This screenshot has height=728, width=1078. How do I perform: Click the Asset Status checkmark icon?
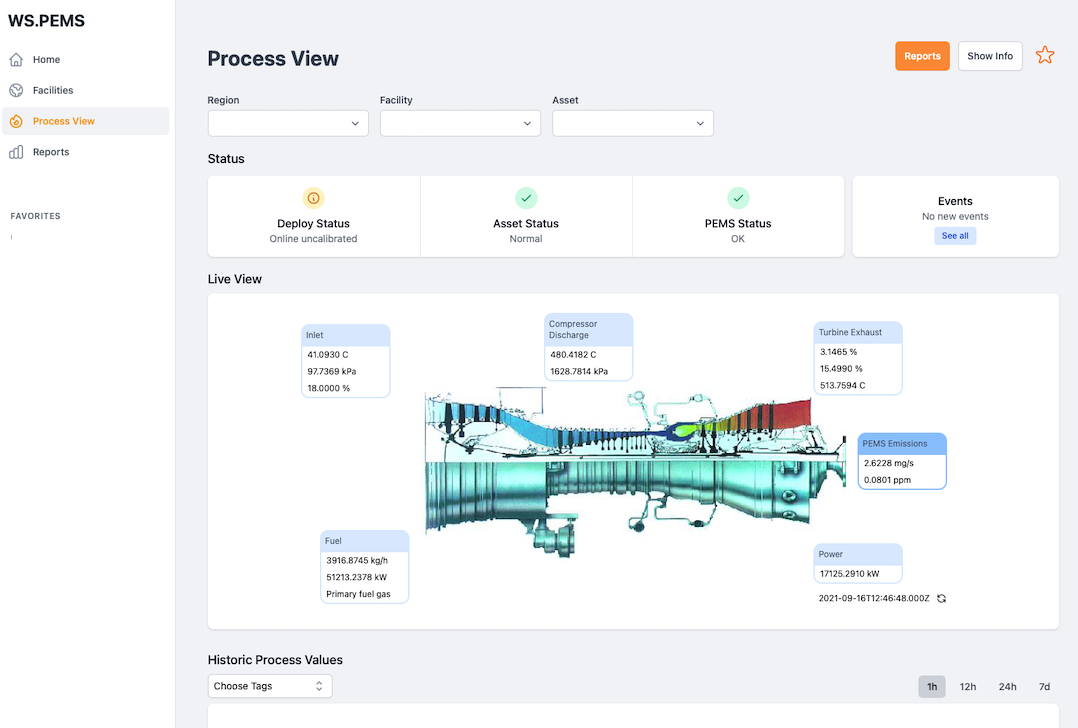click(526, 198)
